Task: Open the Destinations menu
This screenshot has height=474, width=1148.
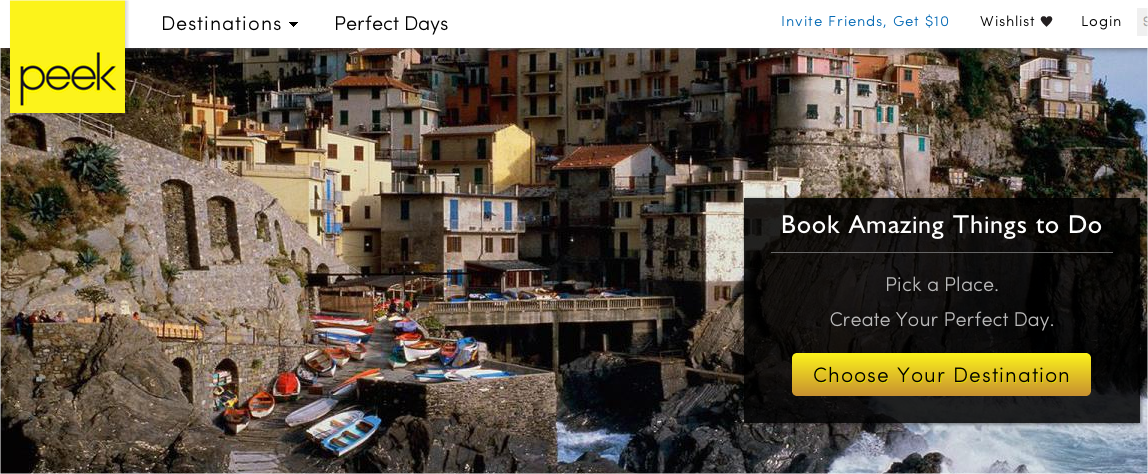Action: [230, 23]
